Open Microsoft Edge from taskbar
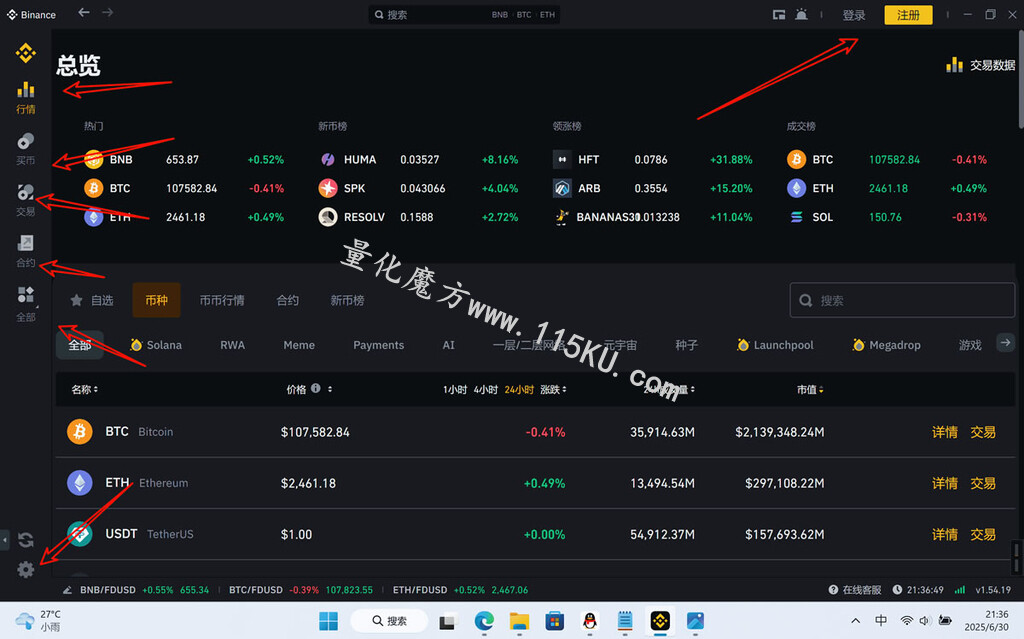 pos(484,621)
